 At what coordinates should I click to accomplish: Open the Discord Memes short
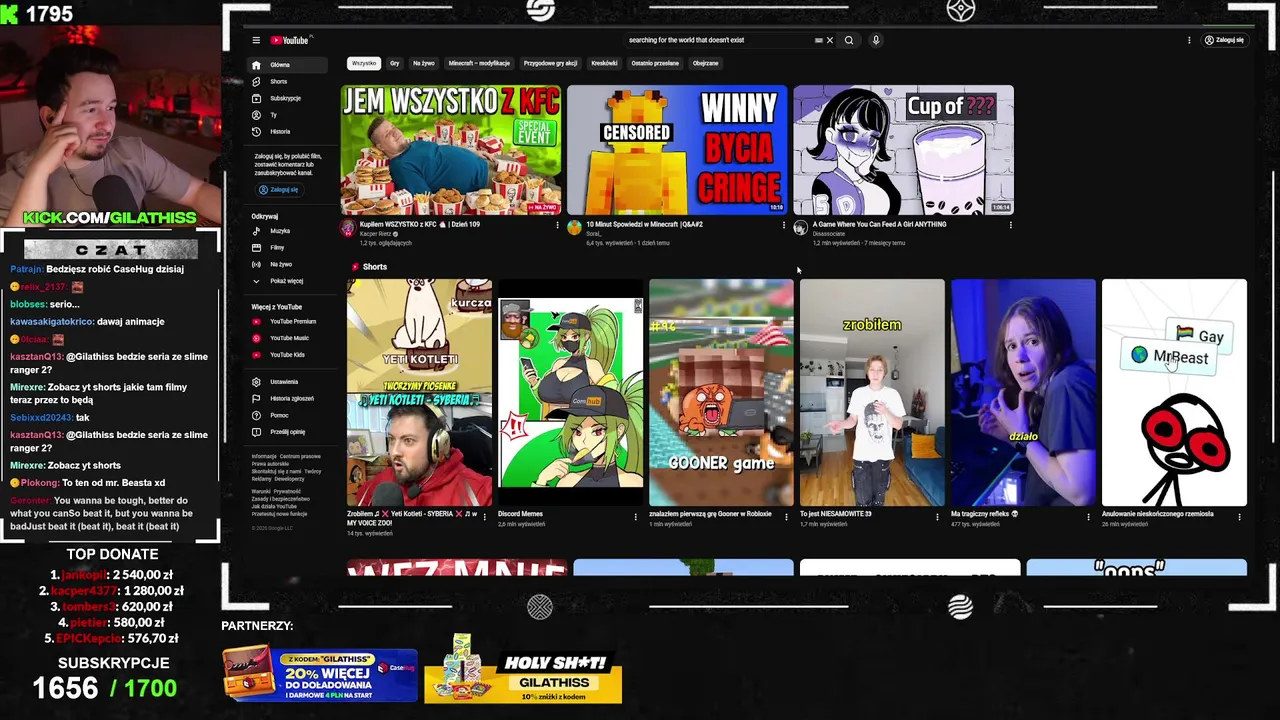[x=570, y=392]
